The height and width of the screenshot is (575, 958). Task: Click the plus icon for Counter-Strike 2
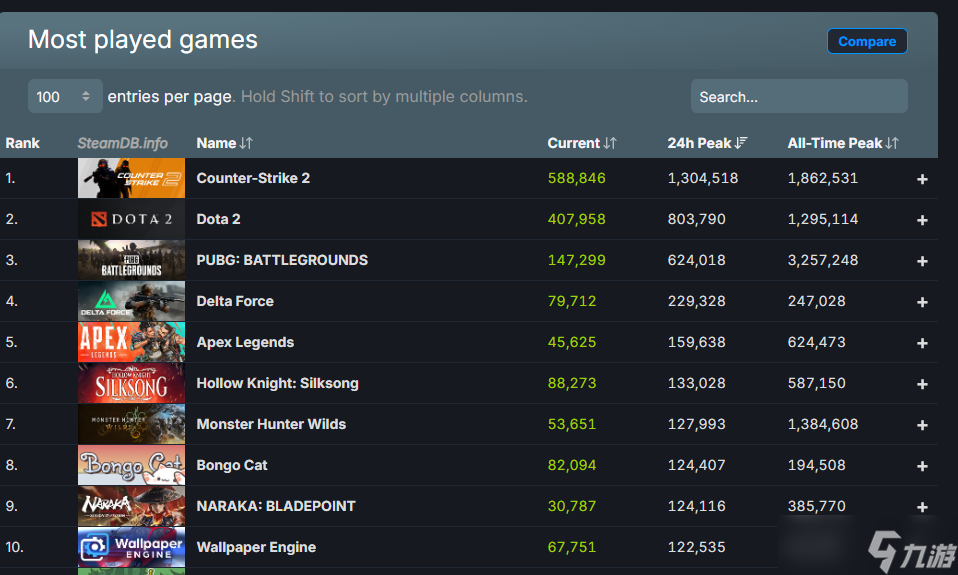coord(922,179)
